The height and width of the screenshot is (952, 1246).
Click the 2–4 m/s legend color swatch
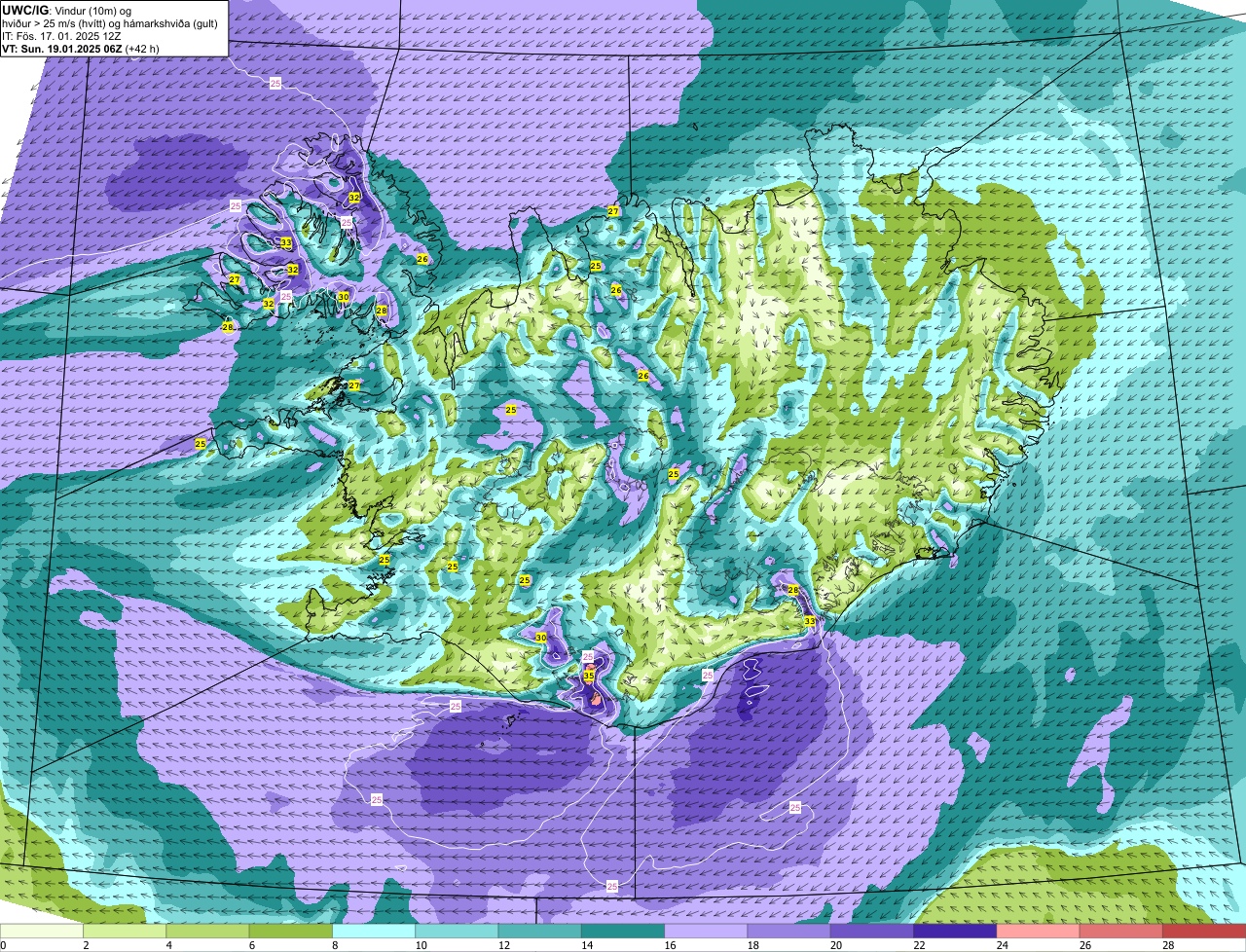tap(125, 931)
